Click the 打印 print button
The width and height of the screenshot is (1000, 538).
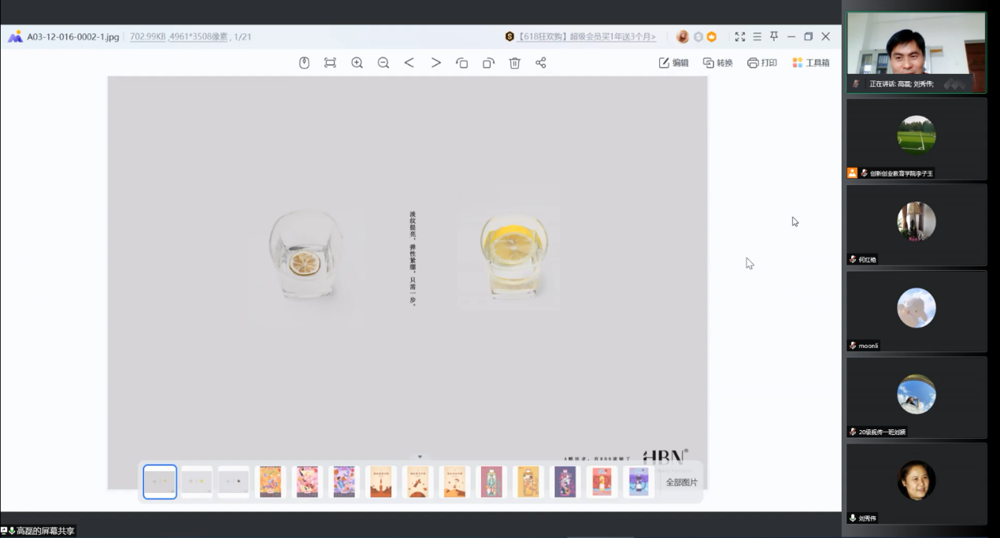761,63
